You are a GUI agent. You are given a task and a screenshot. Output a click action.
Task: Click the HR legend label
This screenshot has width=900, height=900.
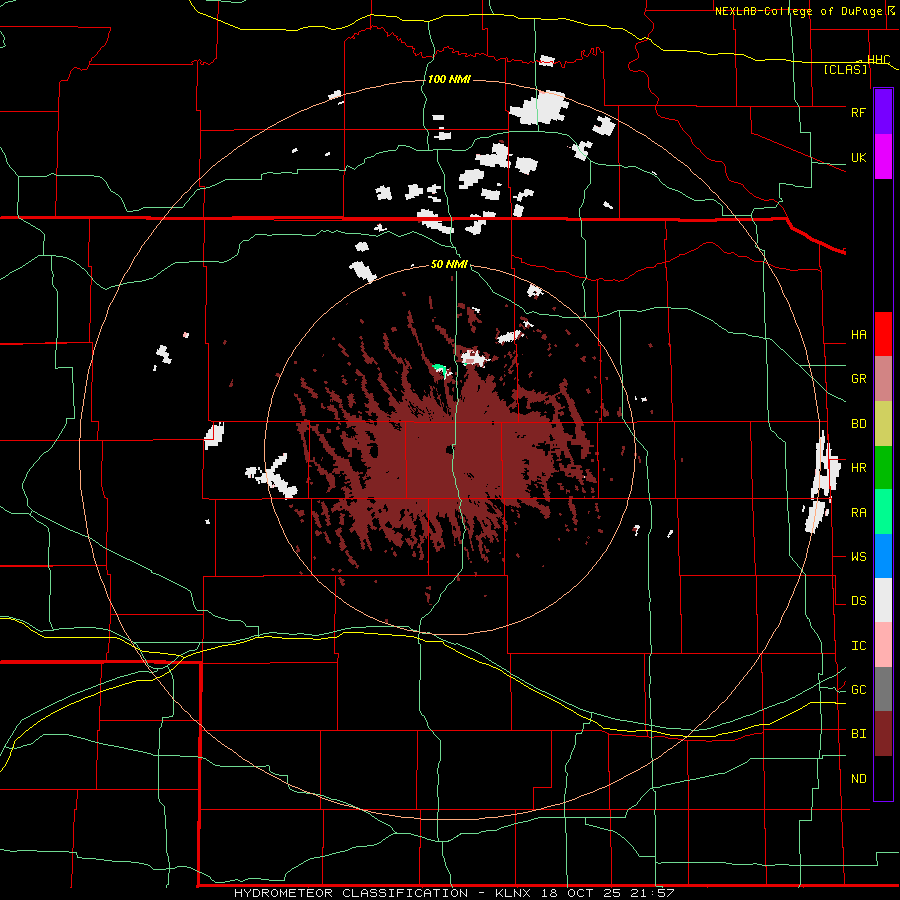click(858, 468)
